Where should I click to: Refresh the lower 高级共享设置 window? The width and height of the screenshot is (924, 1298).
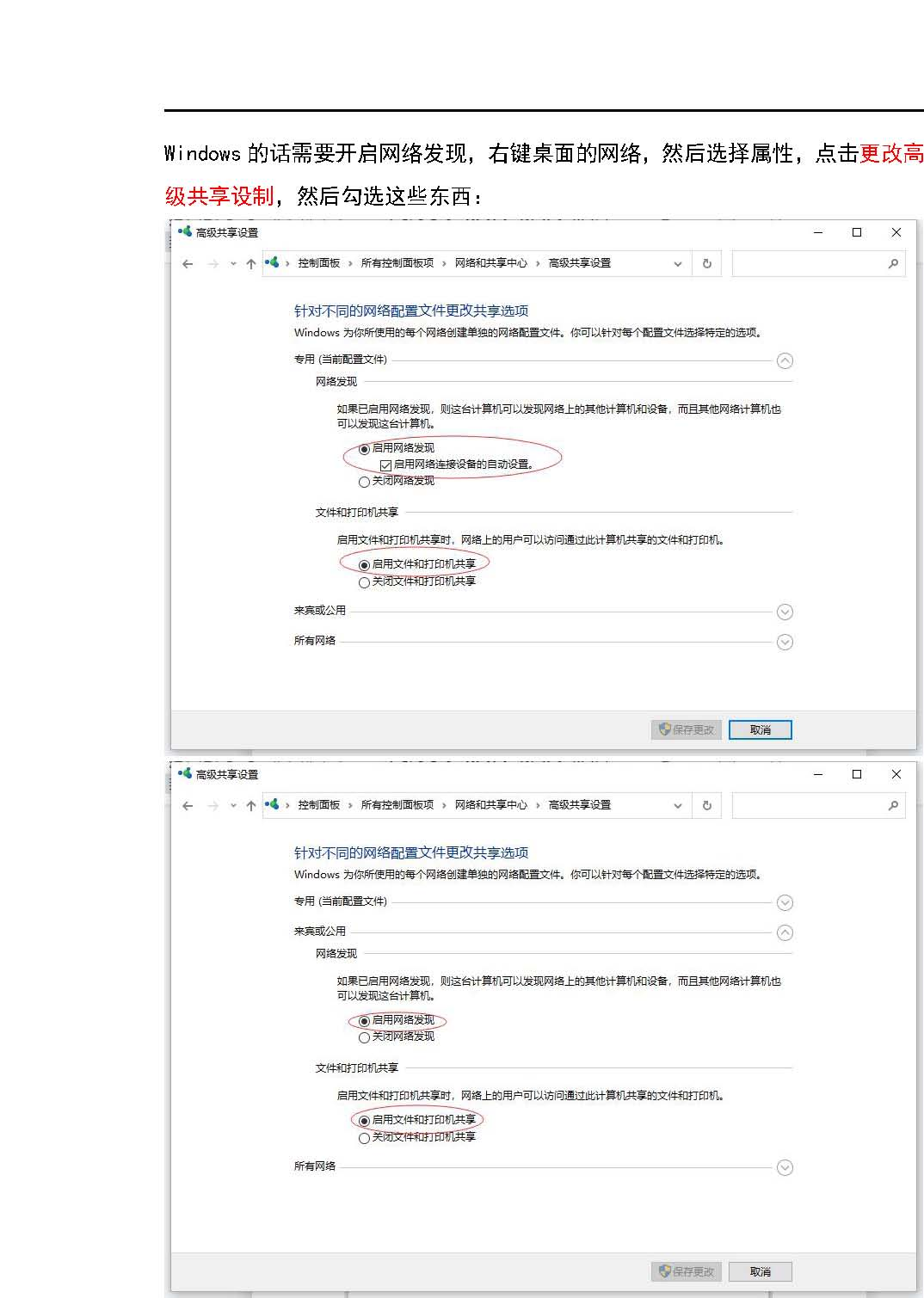click(x=707, y=806)
